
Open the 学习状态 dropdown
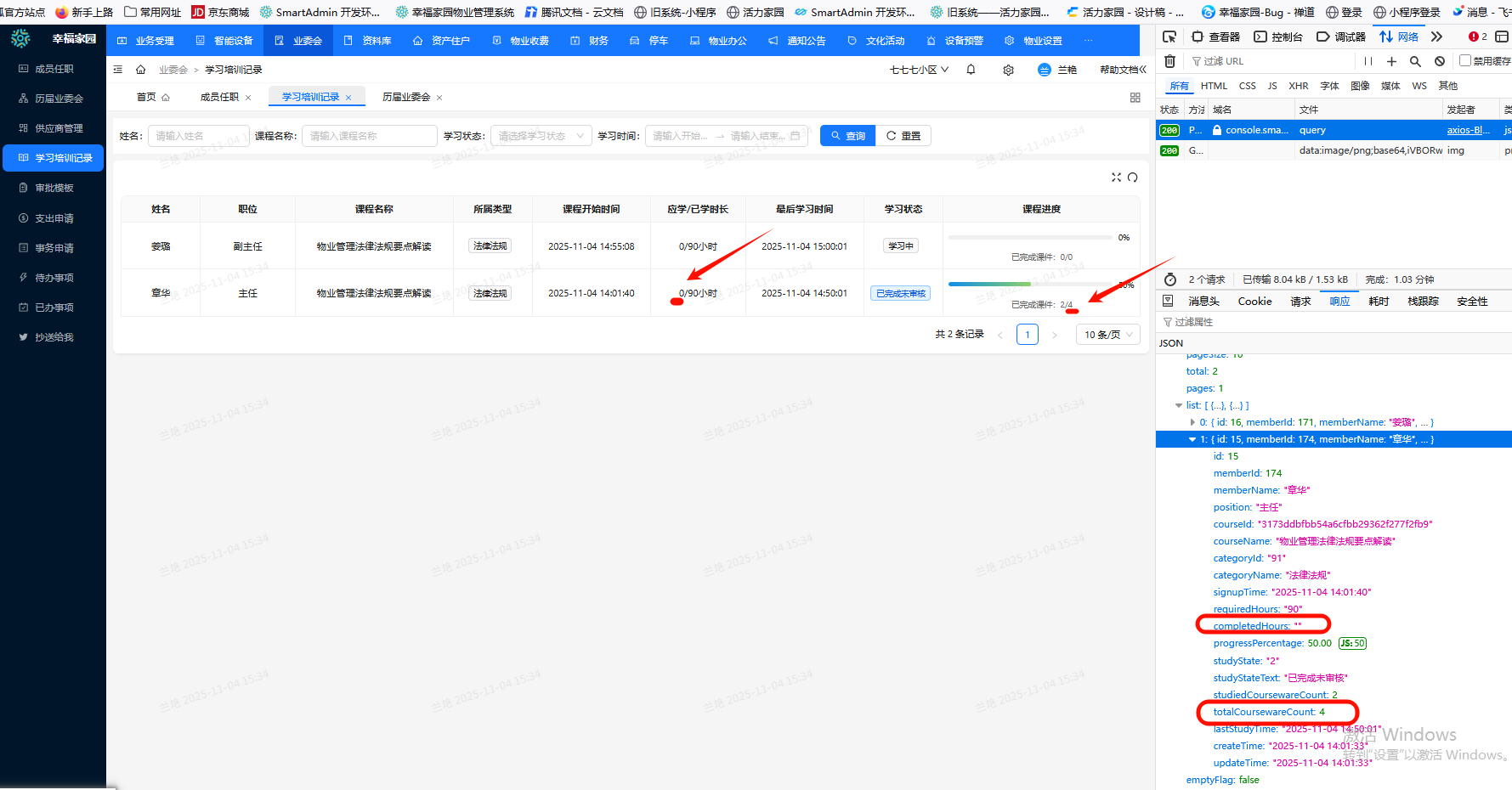(x=541, y=136)
